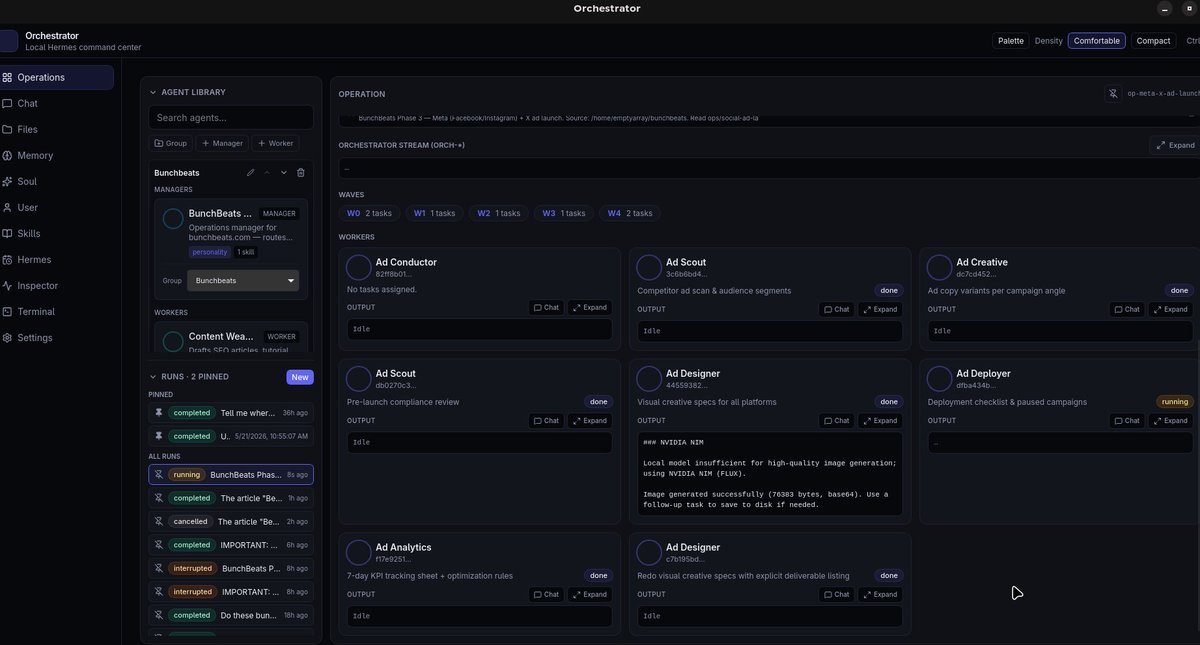Open Chat for the compliance-review Ad Scout
Viewport: 1200px width, 645px height.
(546, 420)
